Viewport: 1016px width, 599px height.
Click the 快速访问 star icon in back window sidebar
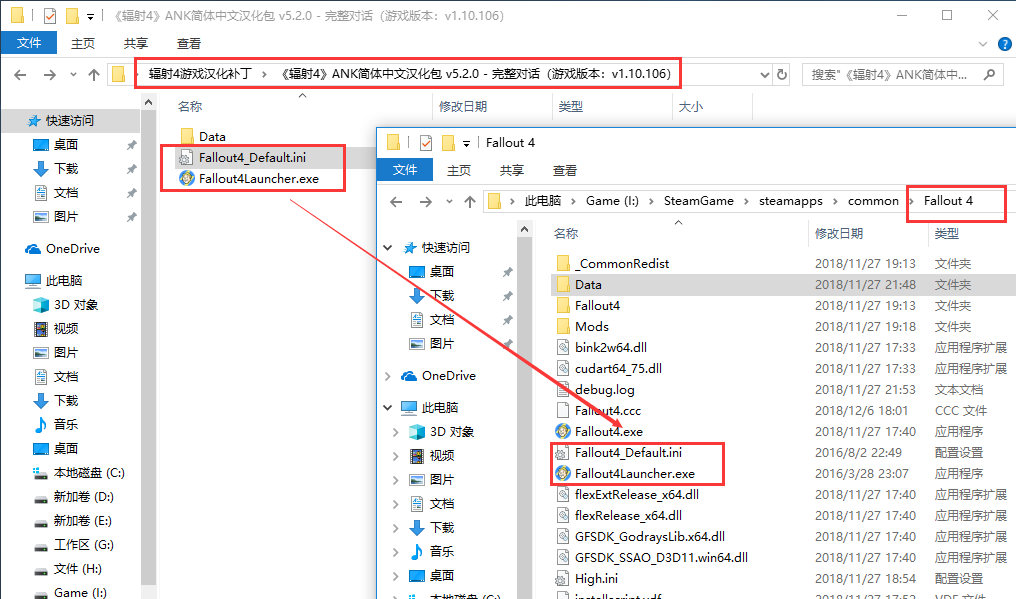(x=34, y=121)
